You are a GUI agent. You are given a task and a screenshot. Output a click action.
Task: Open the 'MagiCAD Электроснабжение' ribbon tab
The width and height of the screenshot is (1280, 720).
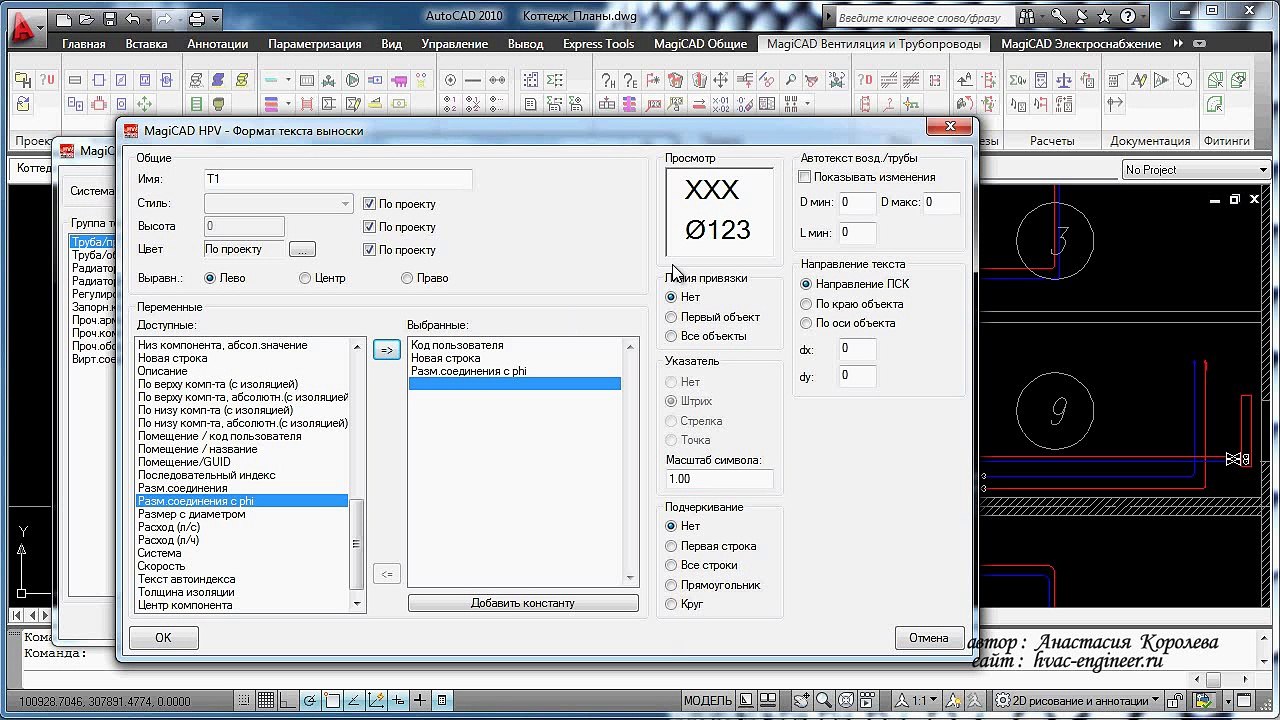tap(1081, 44)
